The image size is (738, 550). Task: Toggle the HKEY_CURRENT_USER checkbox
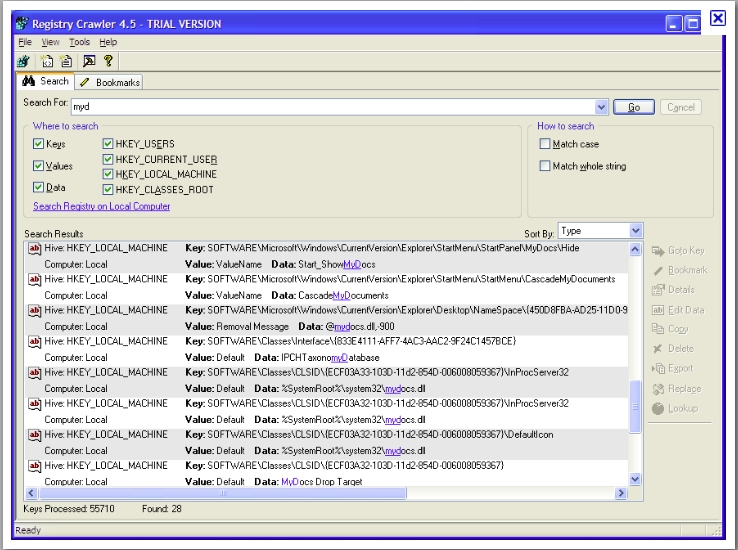click(x=108, y=159)
